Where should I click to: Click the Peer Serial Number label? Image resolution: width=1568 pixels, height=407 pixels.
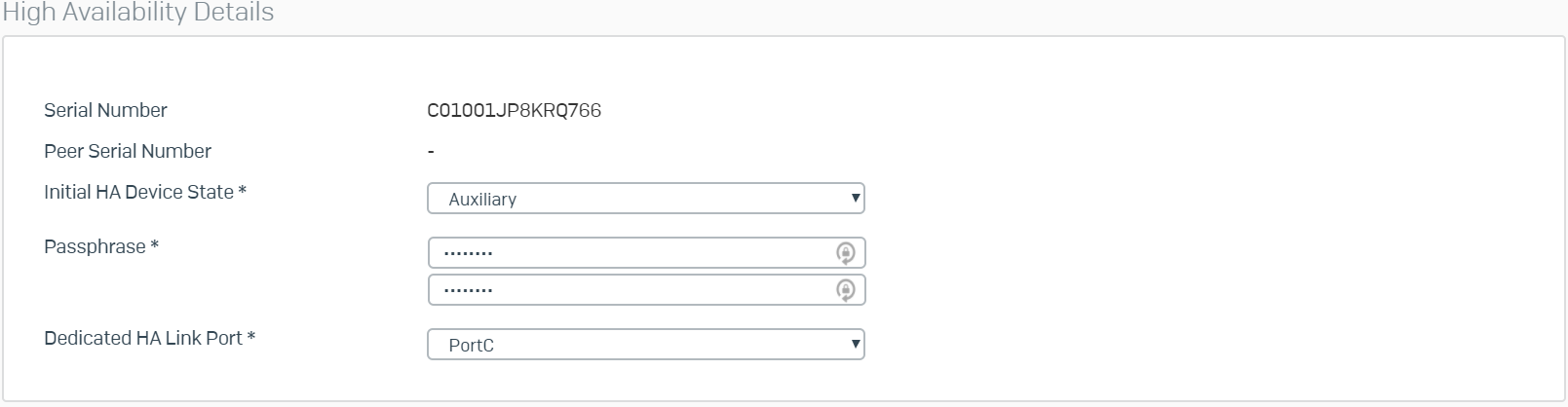(x=128, y=152)
